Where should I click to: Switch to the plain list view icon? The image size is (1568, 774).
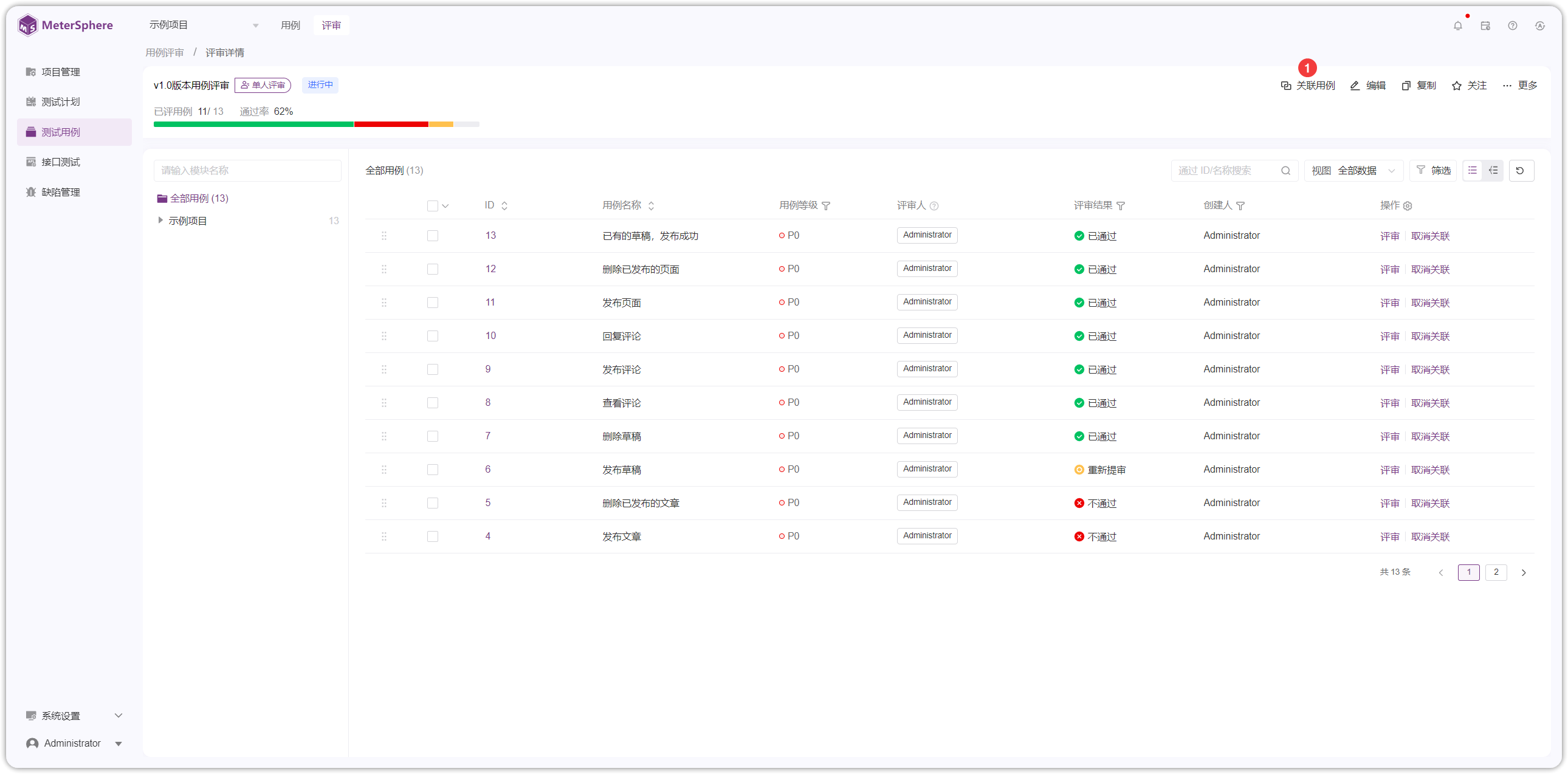1472,170
